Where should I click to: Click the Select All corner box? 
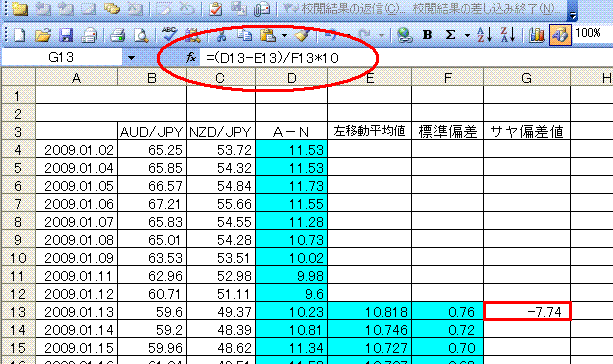pyautogui.click(x=19, y=77)
